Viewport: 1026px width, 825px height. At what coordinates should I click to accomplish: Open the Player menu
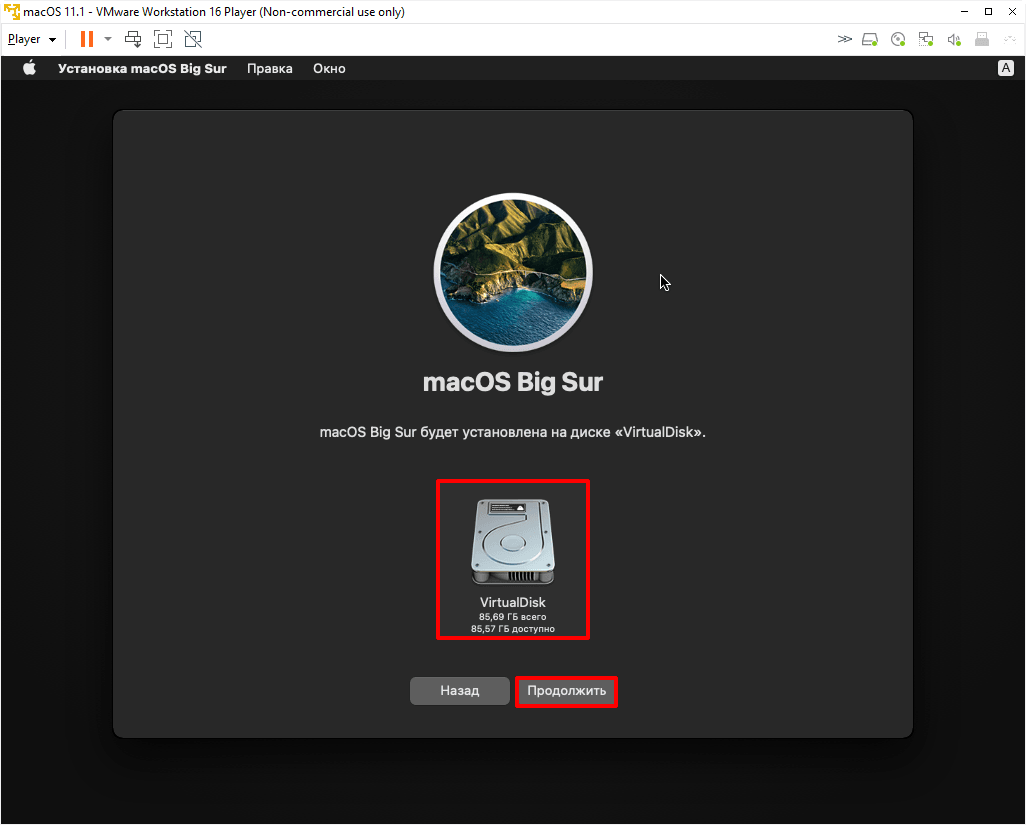(31, 39)
